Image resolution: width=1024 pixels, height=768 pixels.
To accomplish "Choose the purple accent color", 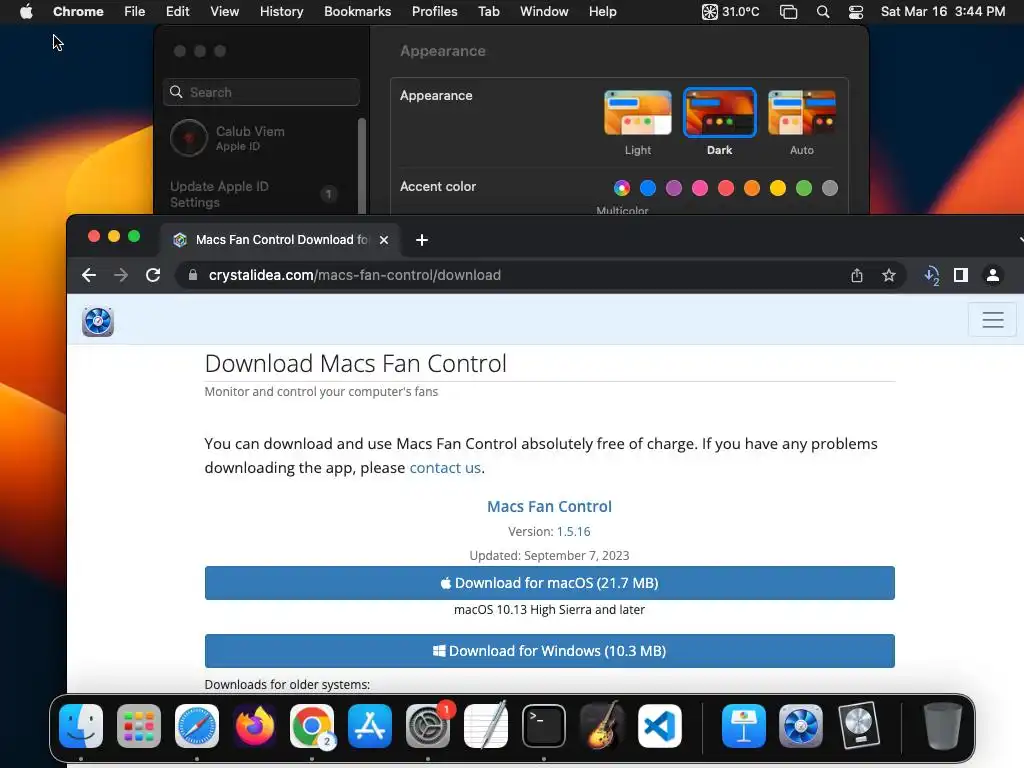I will 674,188.
